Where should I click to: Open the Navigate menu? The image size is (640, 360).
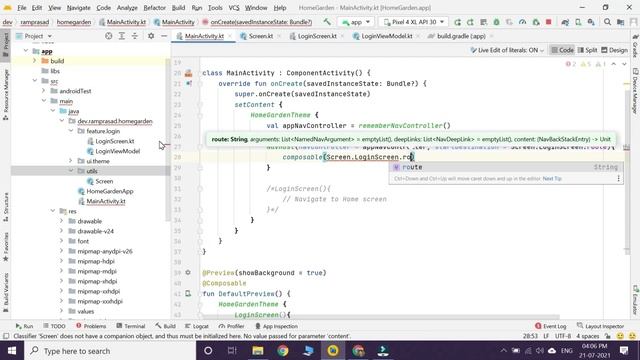pyautogui.click(x=78, y=8)
